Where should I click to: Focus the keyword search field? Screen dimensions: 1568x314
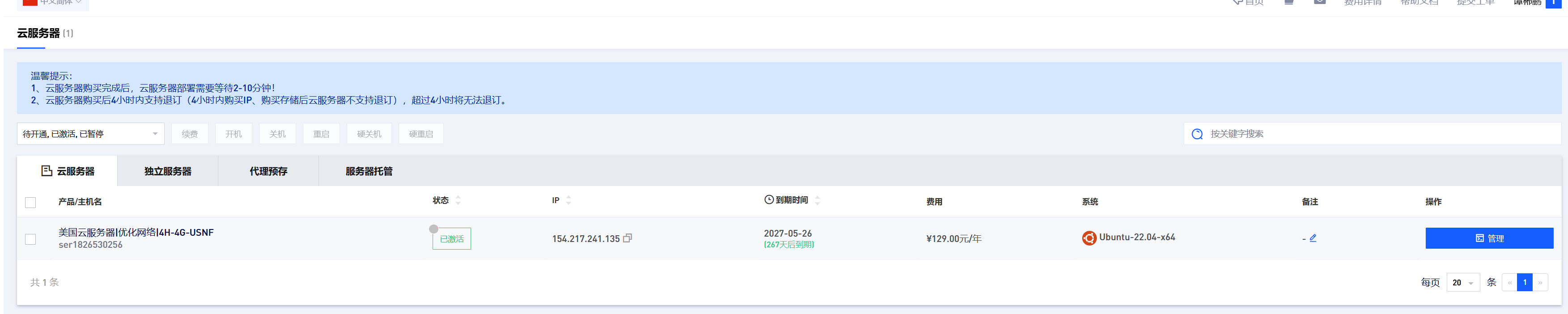click(x=1372, y=134)
